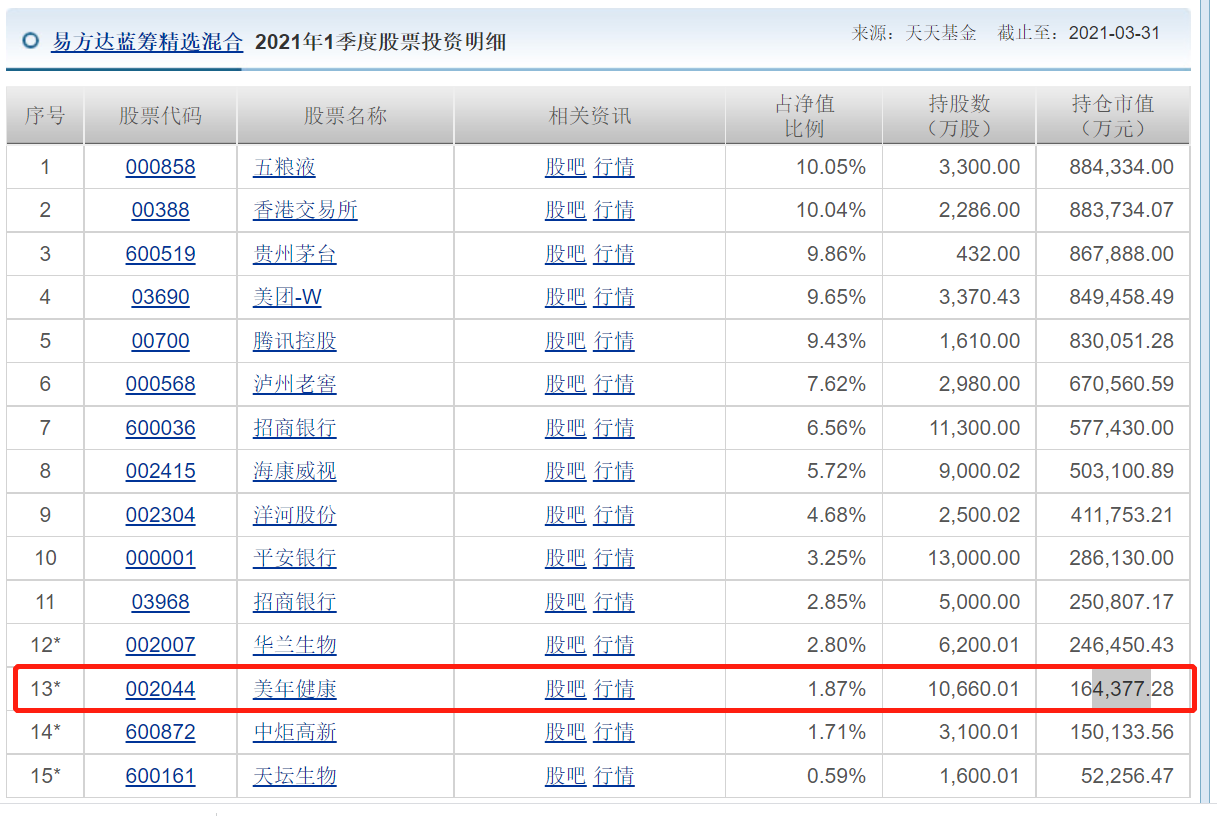The height and width of the screenshot is (816, 1217).
Task: Open the 海康威视 stock link
Action: [289, 471]
